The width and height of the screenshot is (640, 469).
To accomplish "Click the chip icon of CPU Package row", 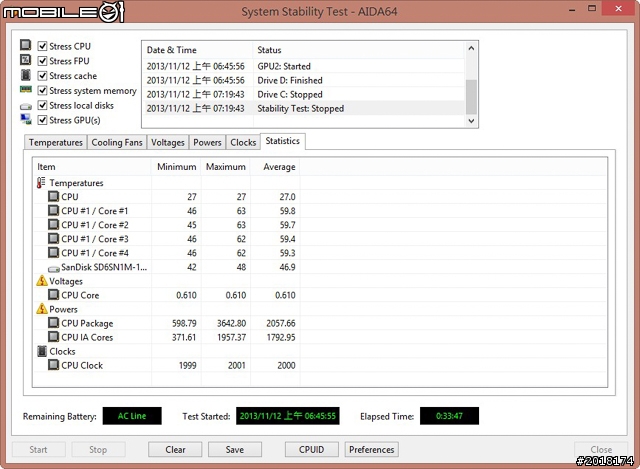I will click(x=53, y=323).
